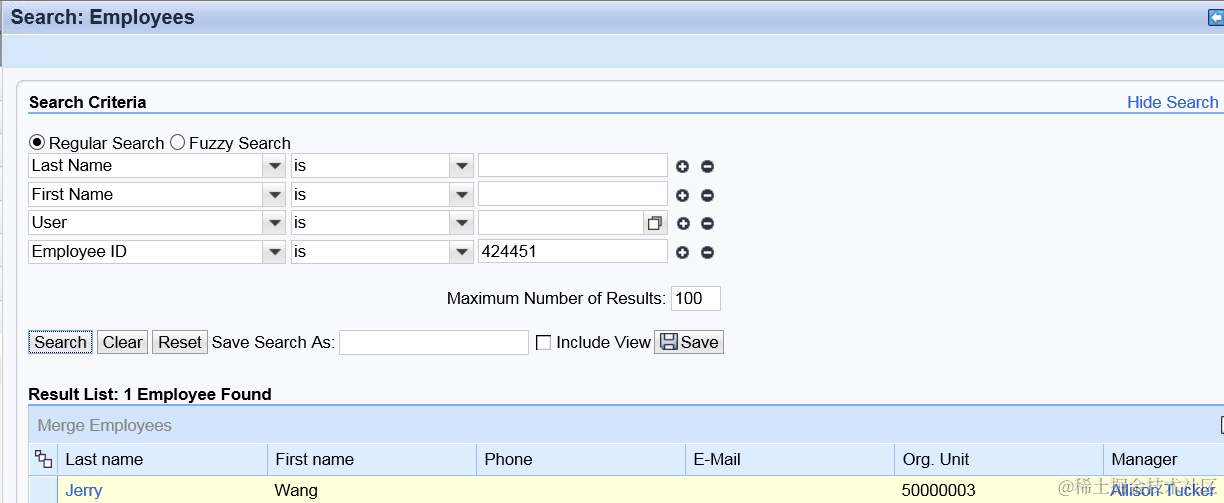The image size is (1224, 503).
Task: Open the operator dropdown for Last Name
Action: [461, 166]
